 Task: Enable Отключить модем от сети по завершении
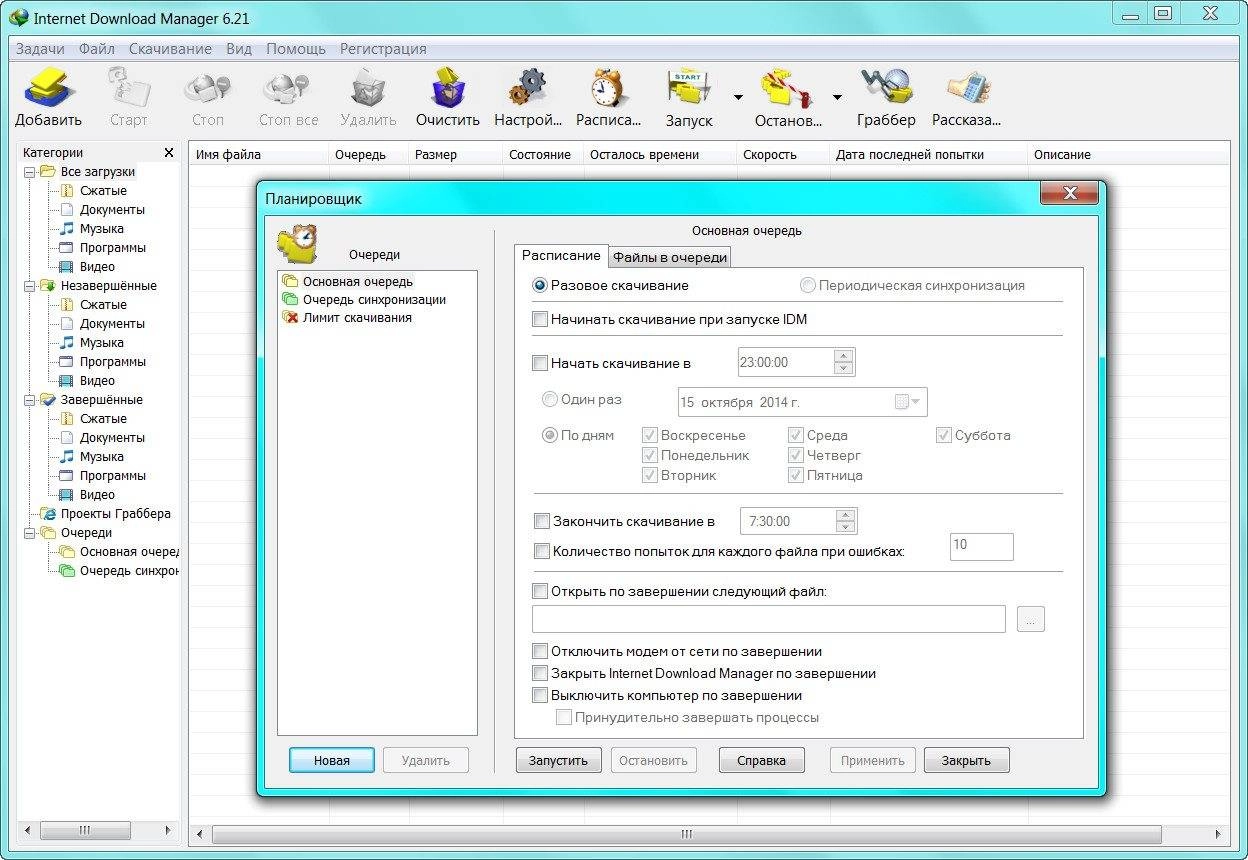coord(540,651)
